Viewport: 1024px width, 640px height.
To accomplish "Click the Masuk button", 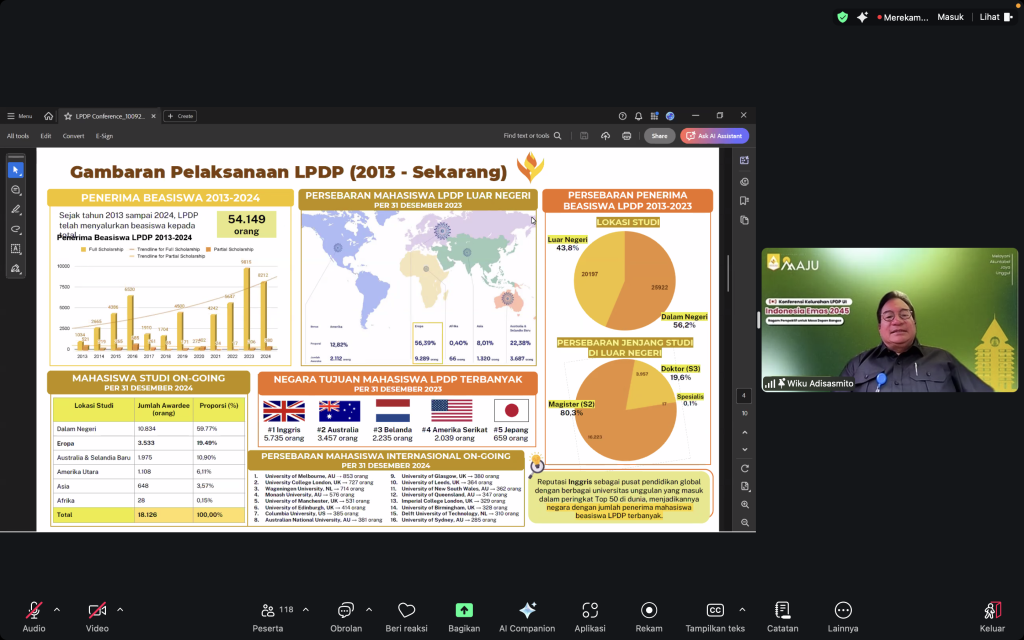I will (950, 17).
